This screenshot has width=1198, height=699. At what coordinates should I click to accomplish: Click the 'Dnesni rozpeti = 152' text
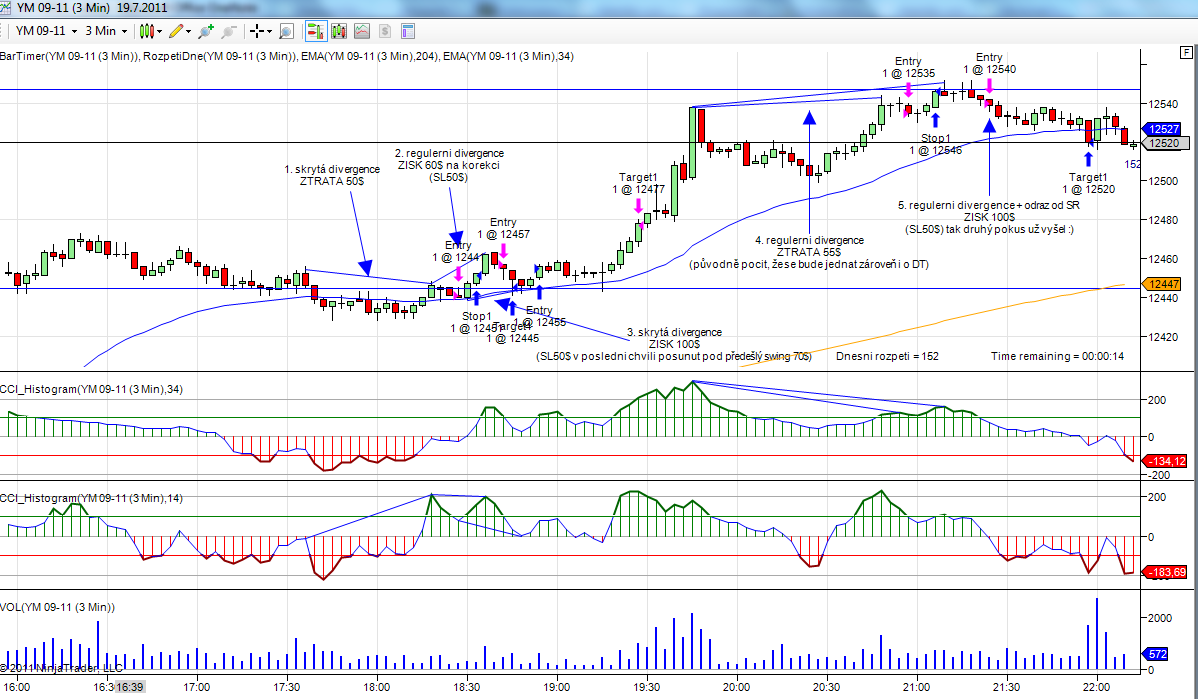tap(887, 356)
